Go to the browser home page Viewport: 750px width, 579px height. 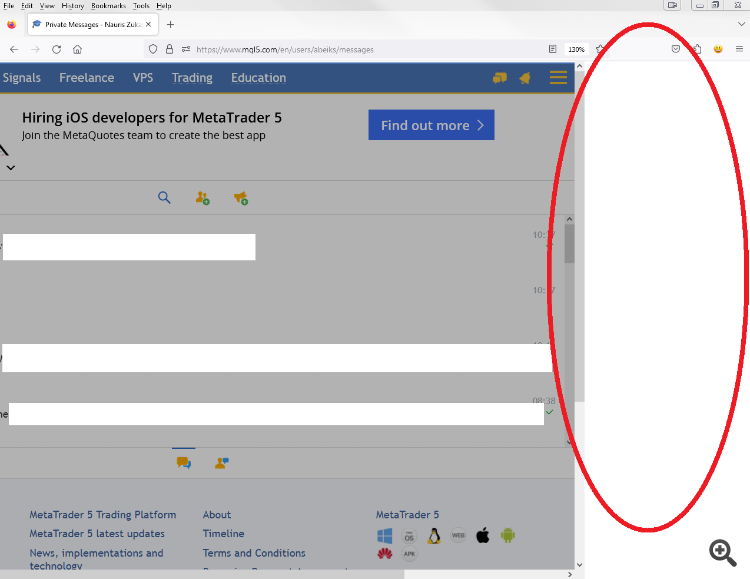pos(77,49)
